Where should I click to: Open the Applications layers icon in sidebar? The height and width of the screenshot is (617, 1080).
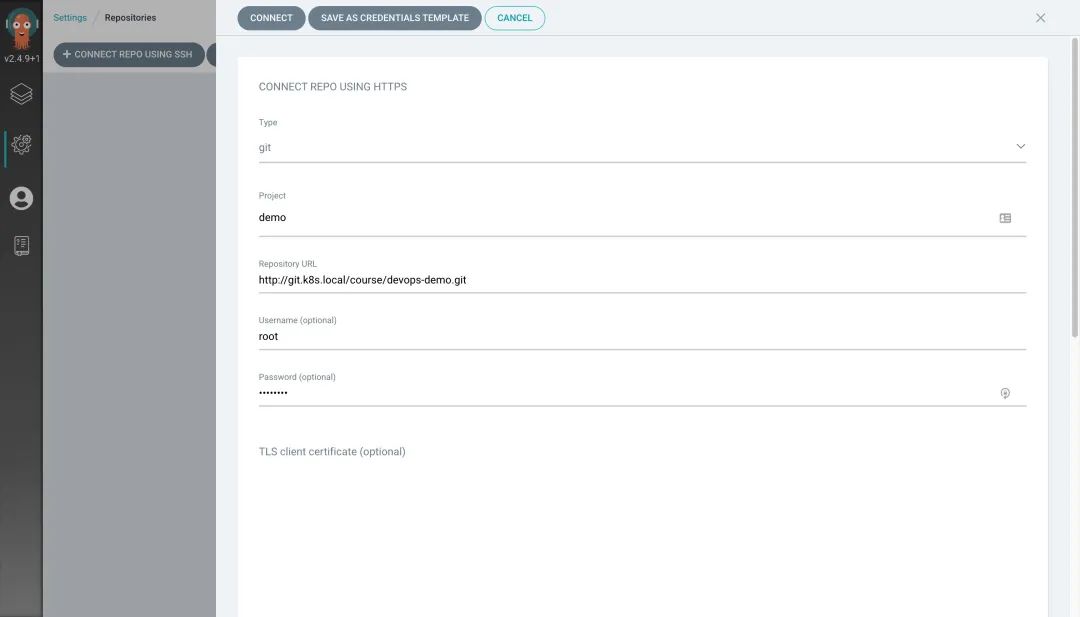(21, 94)
